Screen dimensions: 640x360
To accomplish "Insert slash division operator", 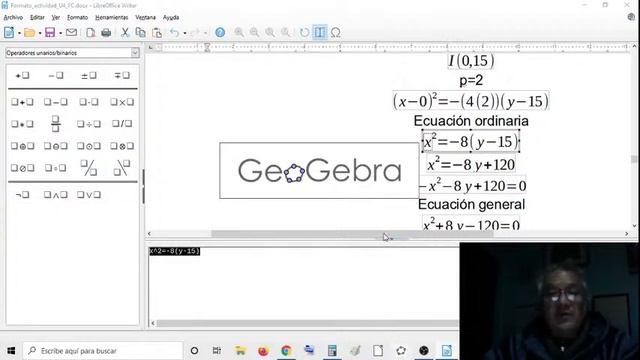I will [122, 123].
